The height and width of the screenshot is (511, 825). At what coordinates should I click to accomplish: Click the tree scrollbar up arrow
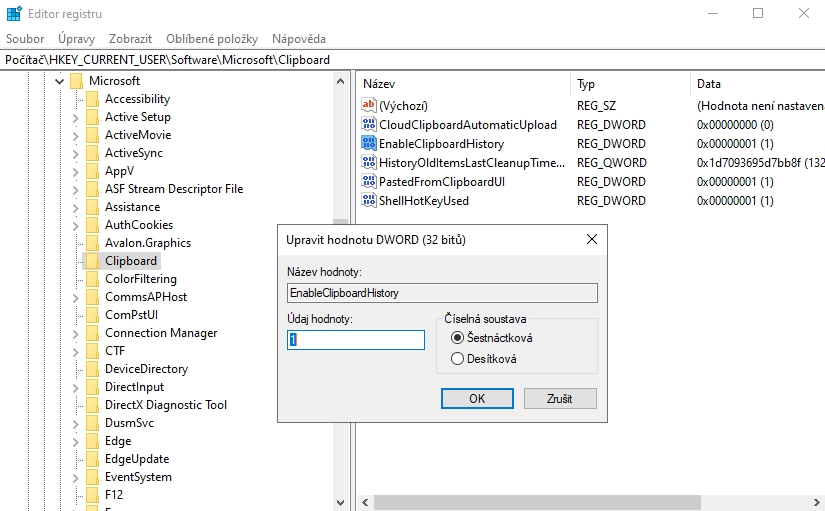(340, 82)
